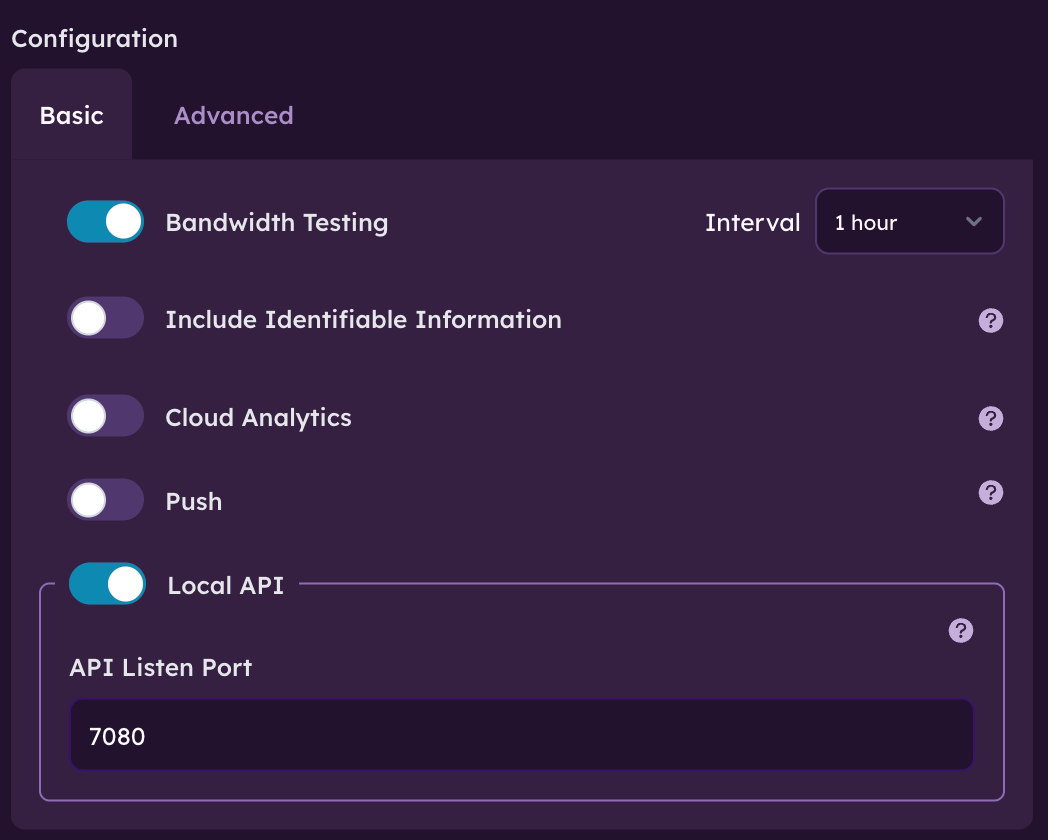
Task: Click the Local API label text
Action: click(x=224, y=584)
